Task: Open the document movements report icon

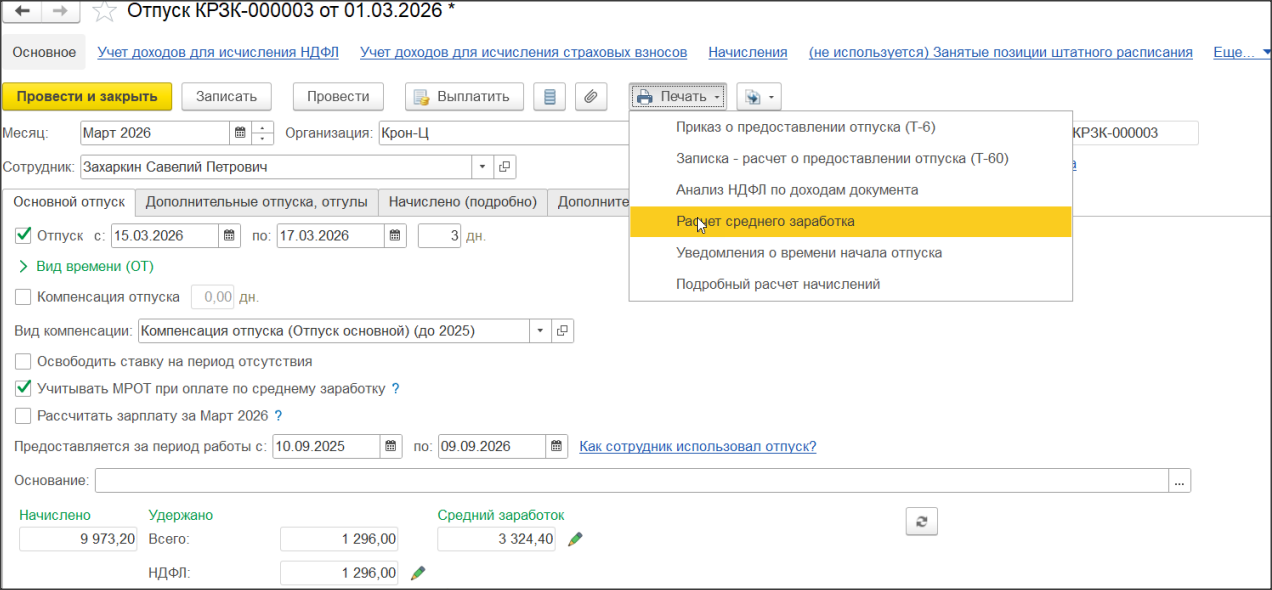Action: point(549,97)
